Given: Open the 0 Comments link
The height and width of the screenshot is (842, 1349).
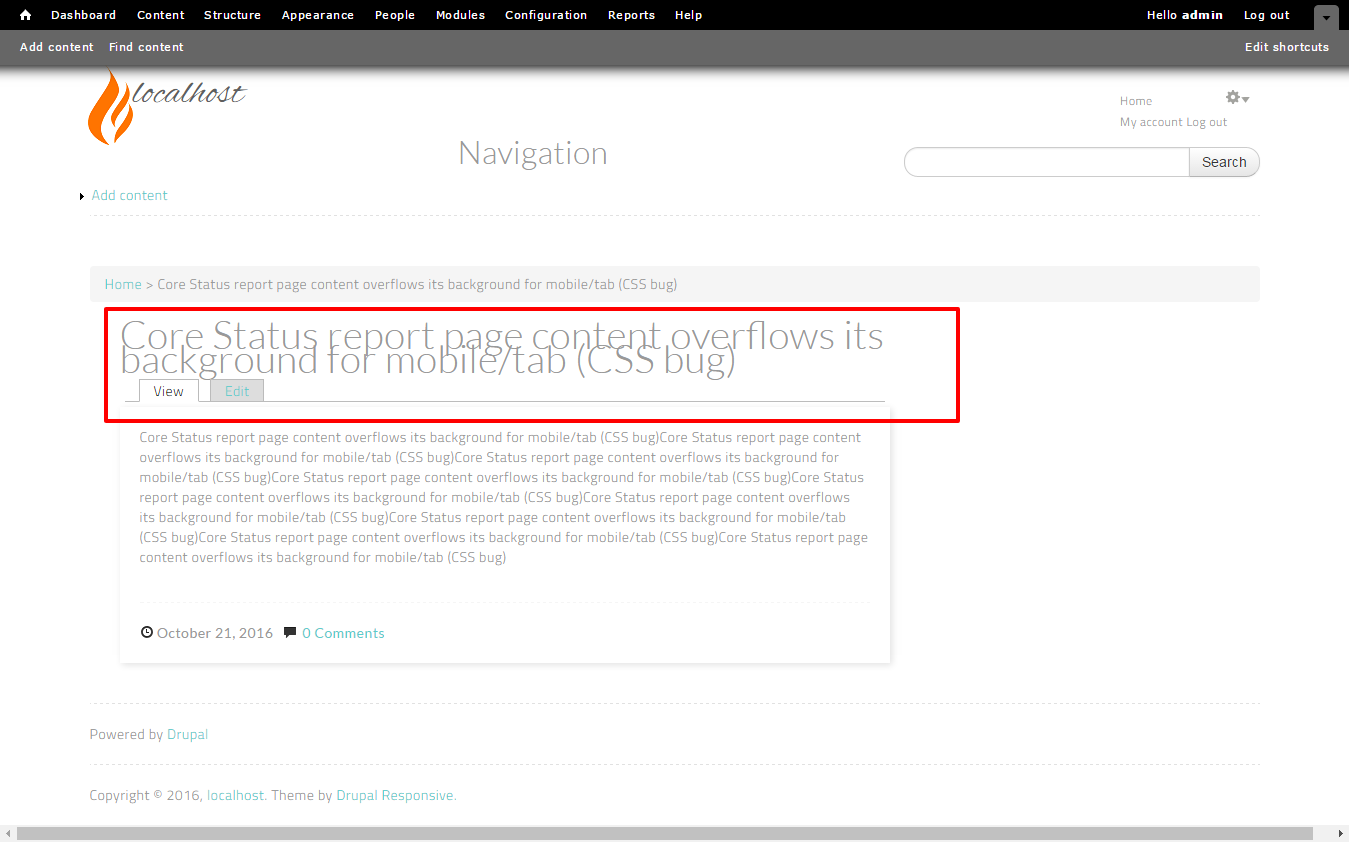Looking at the screenshot, I should (x=343, y=633).
